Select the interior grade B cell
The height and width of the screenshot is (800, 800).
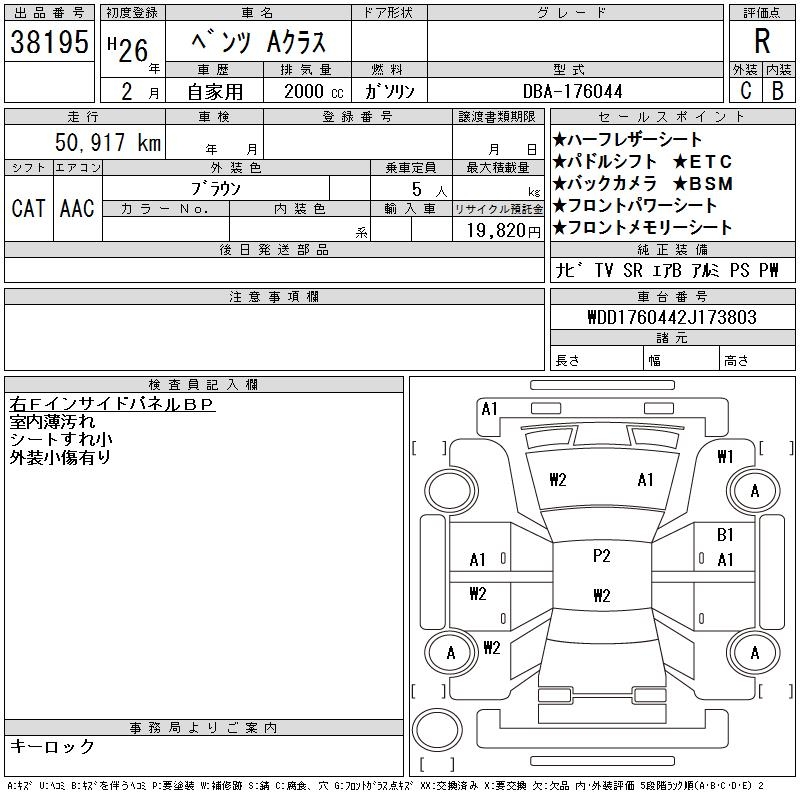777,91
